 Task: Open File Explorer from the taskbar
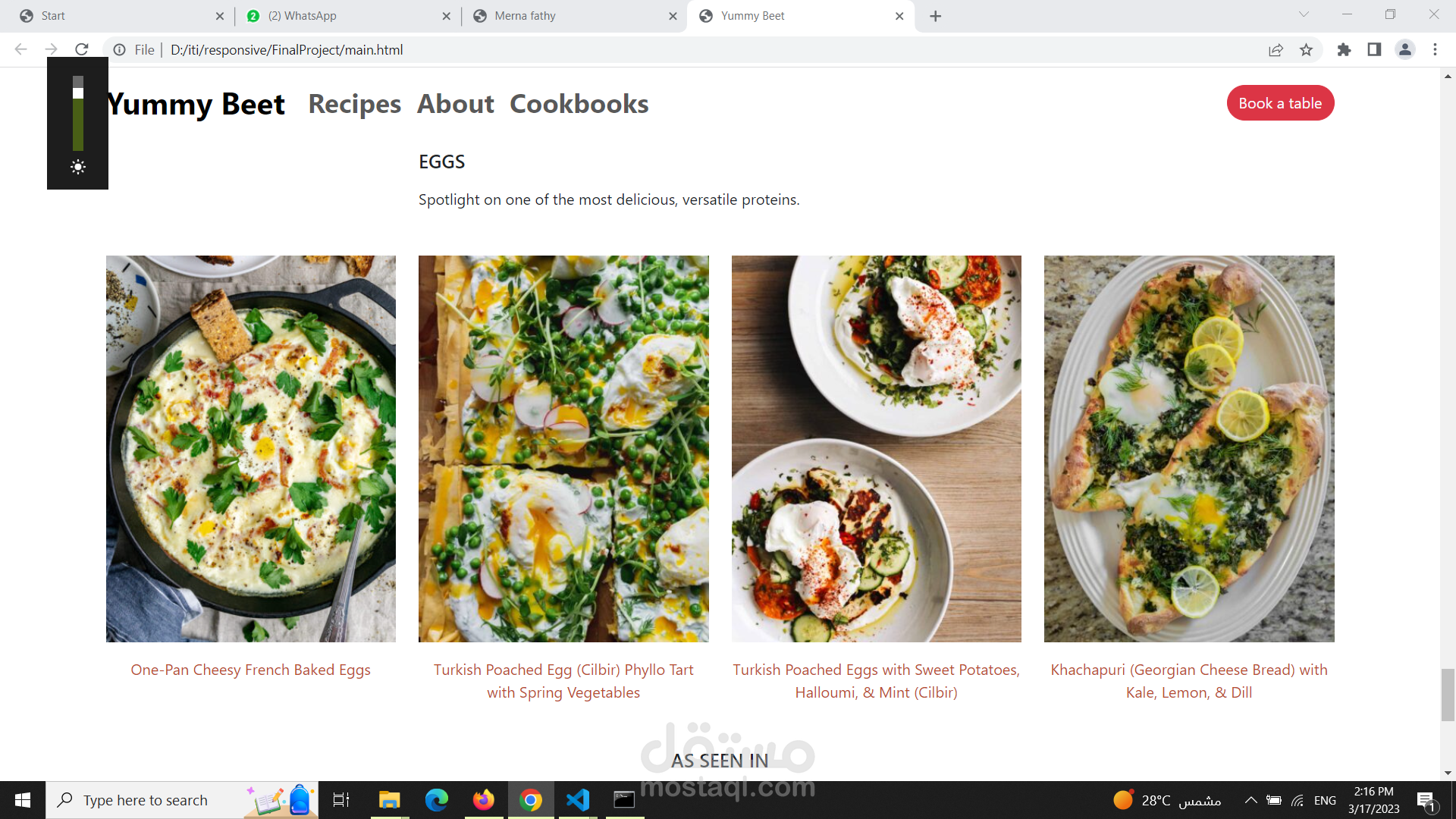pos(389,800)
